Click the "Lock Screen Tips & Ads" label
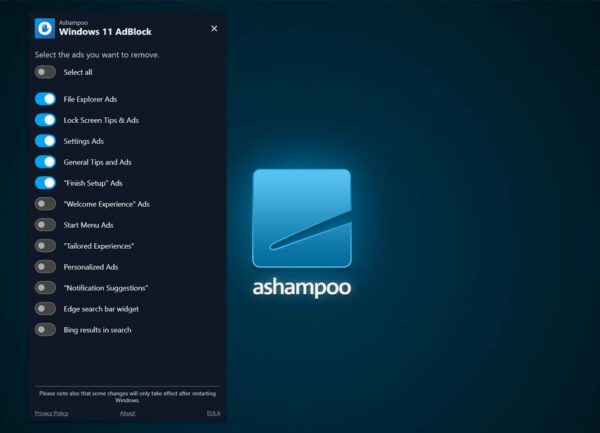 click(101, 120)
